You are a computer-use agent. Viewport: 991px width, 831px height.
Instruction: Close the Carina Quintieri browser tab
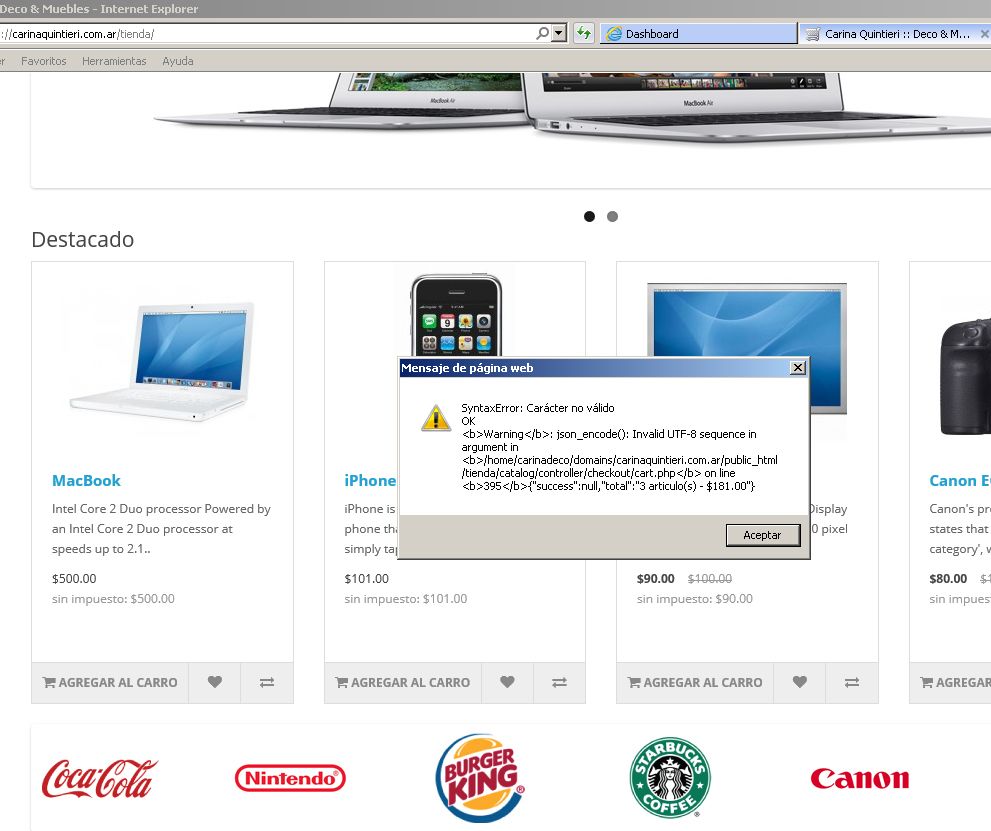click(984, 34)
